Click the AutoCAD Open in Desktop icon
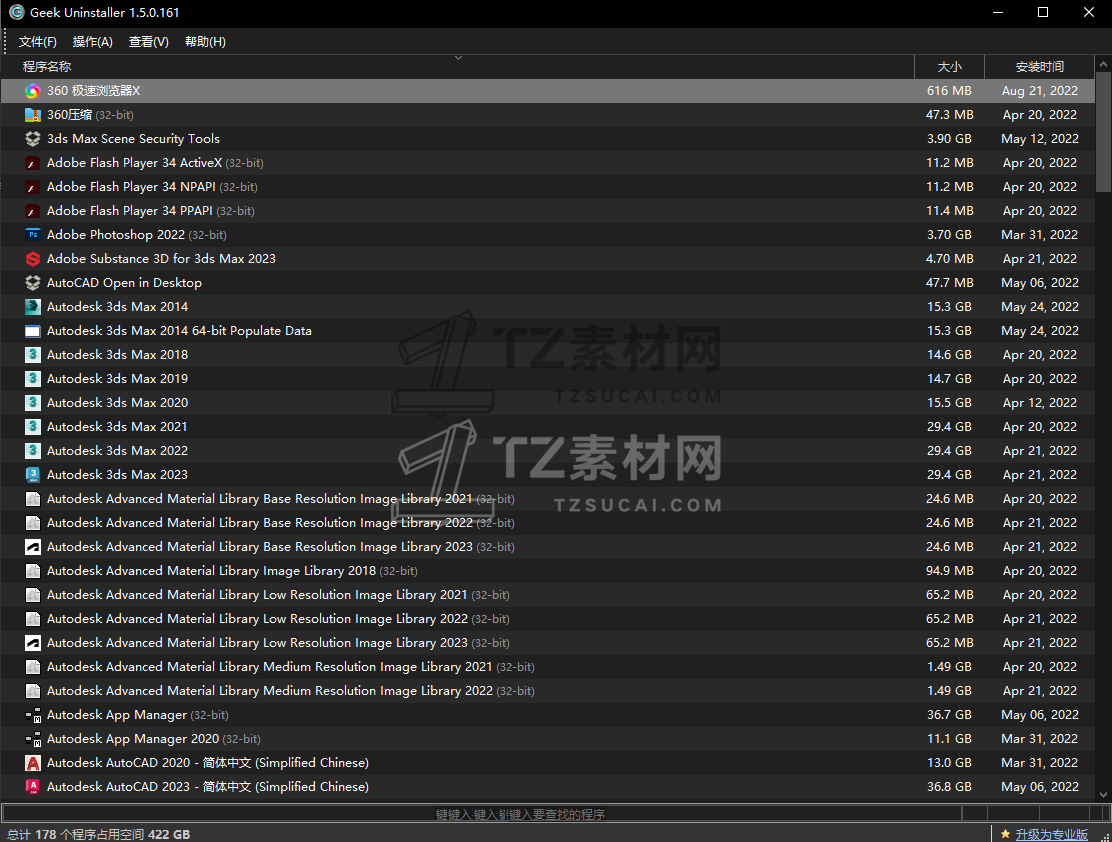The height and width of the screenshot is (842, 1112). pyautogui.click(x=33, y=283)
